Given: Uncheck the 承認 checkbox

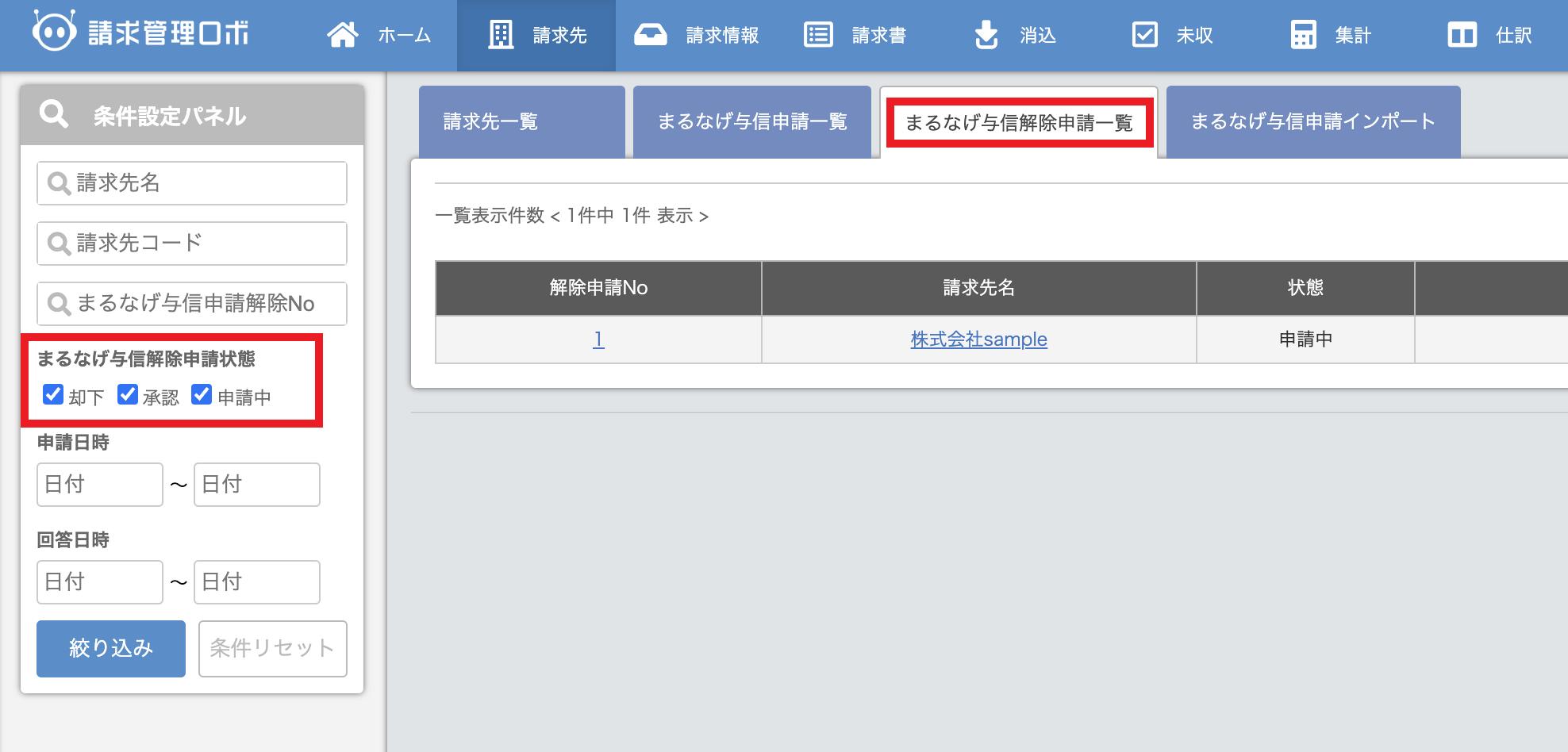Looking at the screenshot, I should 128,394.
